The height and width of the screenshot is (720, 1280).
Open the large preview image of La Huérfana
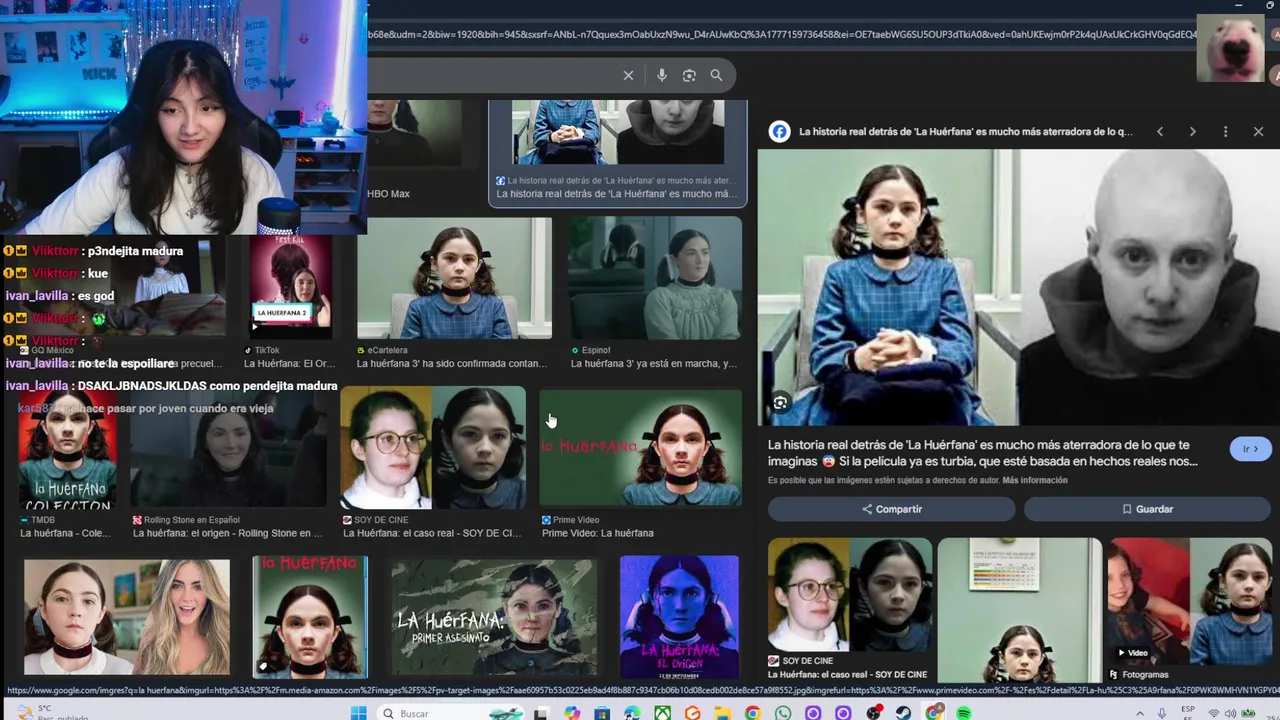(1018, 287)
